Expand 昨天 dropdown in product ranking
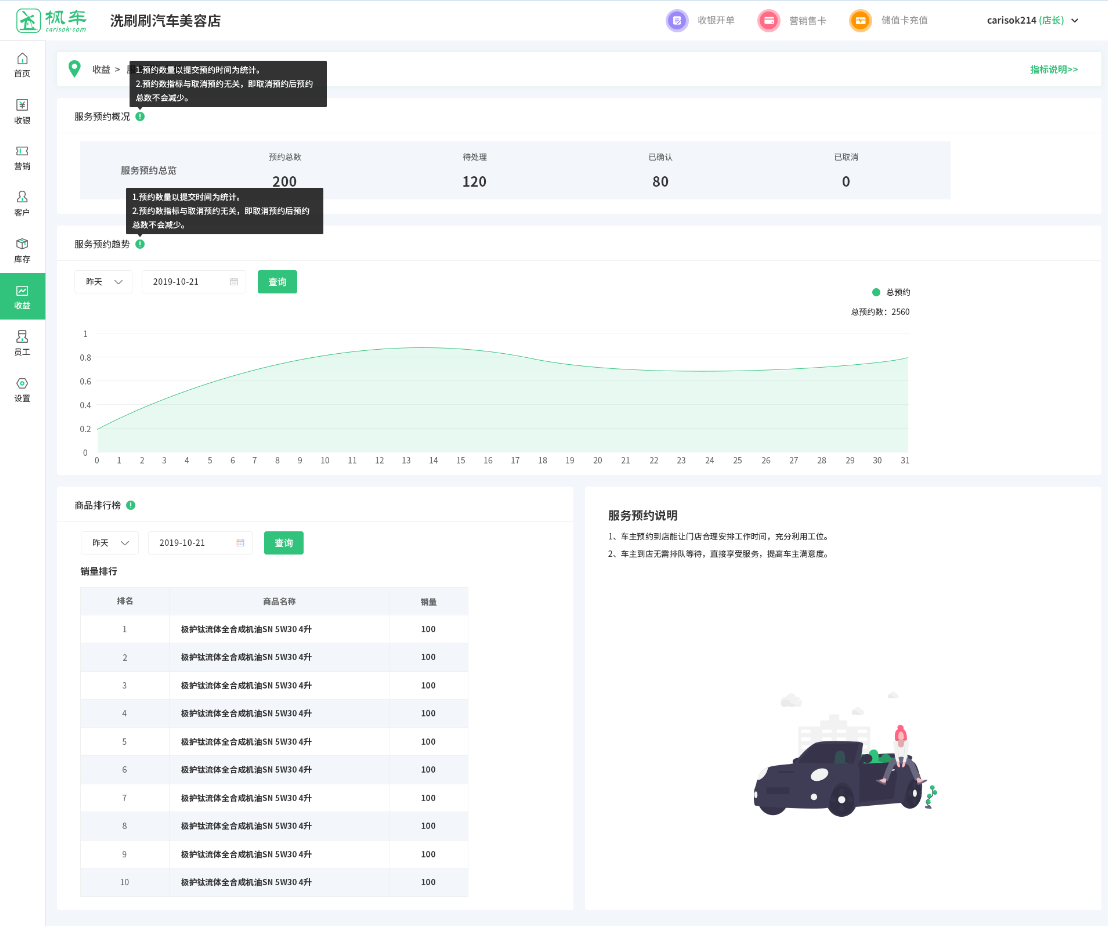This screenshot has height=926, width=1108. [x=109, y=543]
